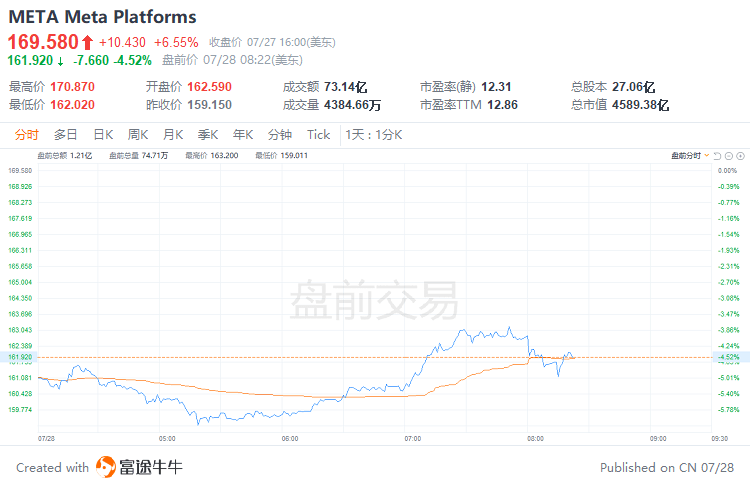Select the 分时 tab
This screenshot has width=750, height=488.
pyautogui.click(x=26, y=135)
